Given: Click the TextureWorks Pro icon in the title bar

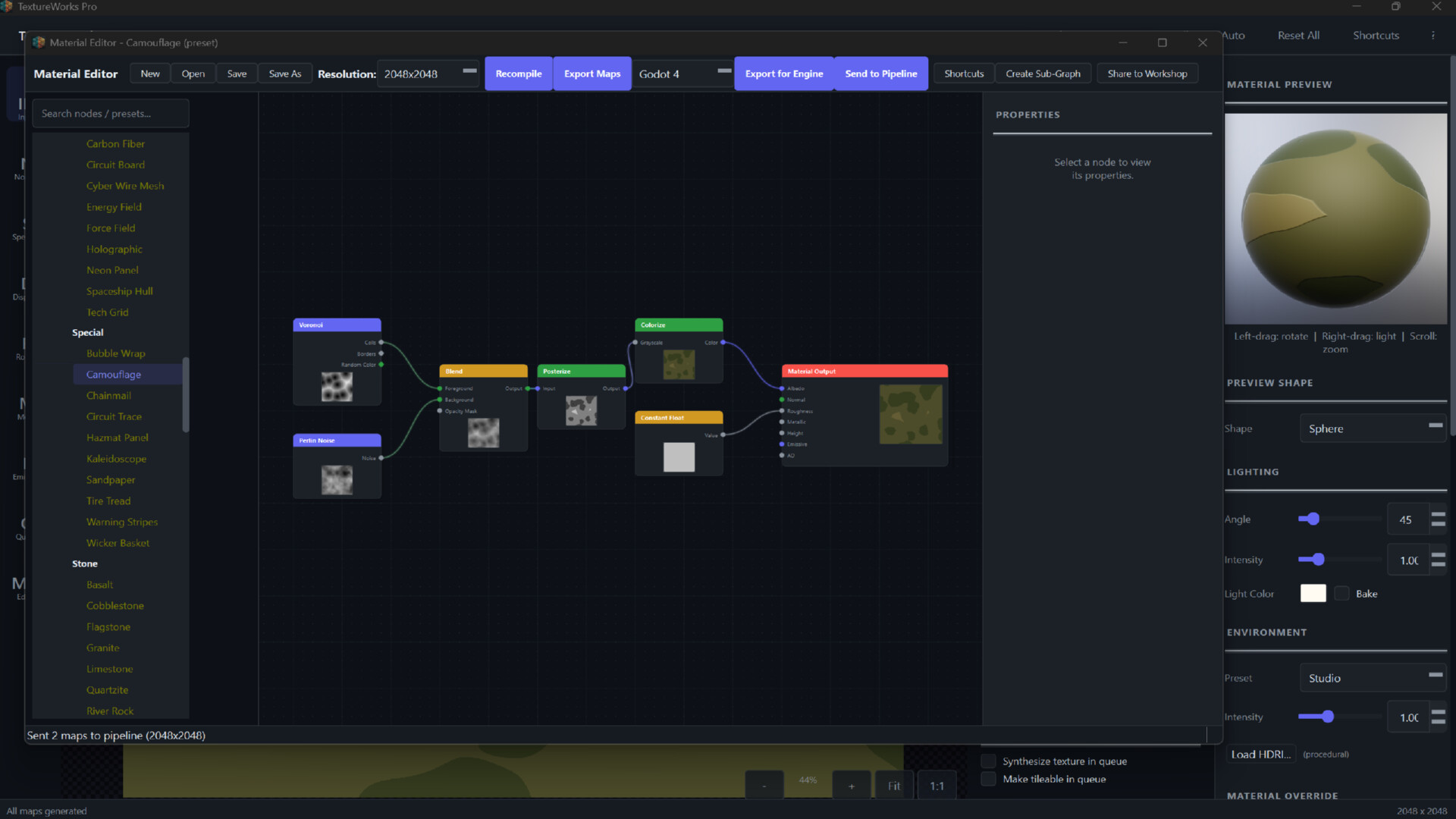Looking at the screenshot, I should pos(8,6).
